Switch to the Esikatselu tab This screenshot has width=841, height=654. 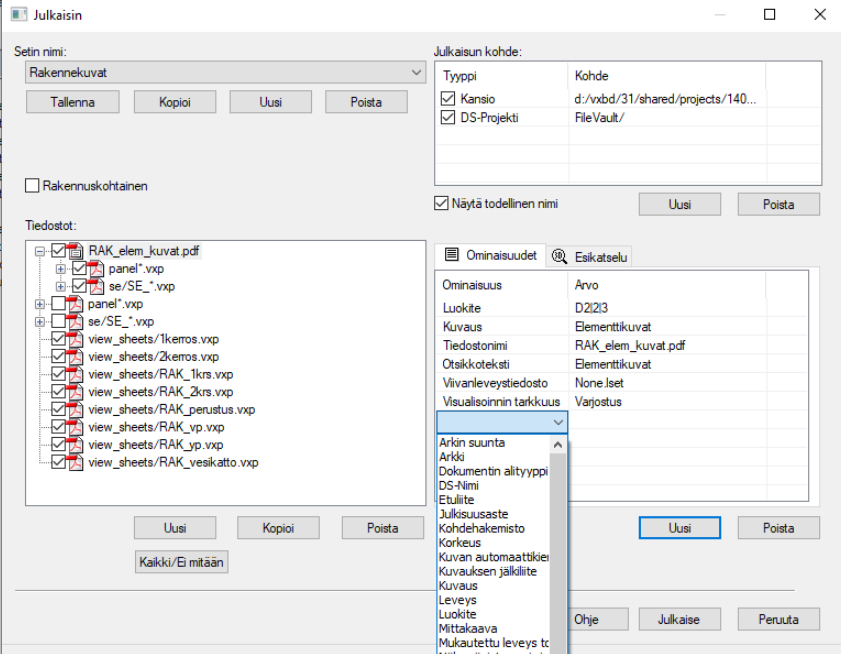(x=590, y=257)
